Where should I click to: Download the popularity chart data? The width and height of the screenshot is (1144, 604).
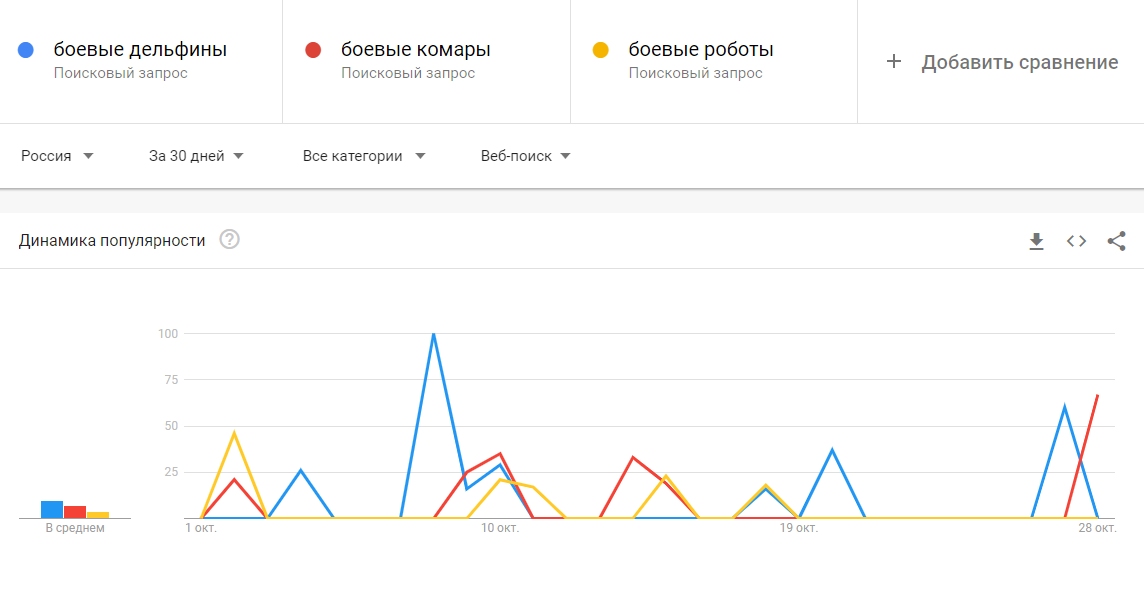click(x=1037, y=241)
